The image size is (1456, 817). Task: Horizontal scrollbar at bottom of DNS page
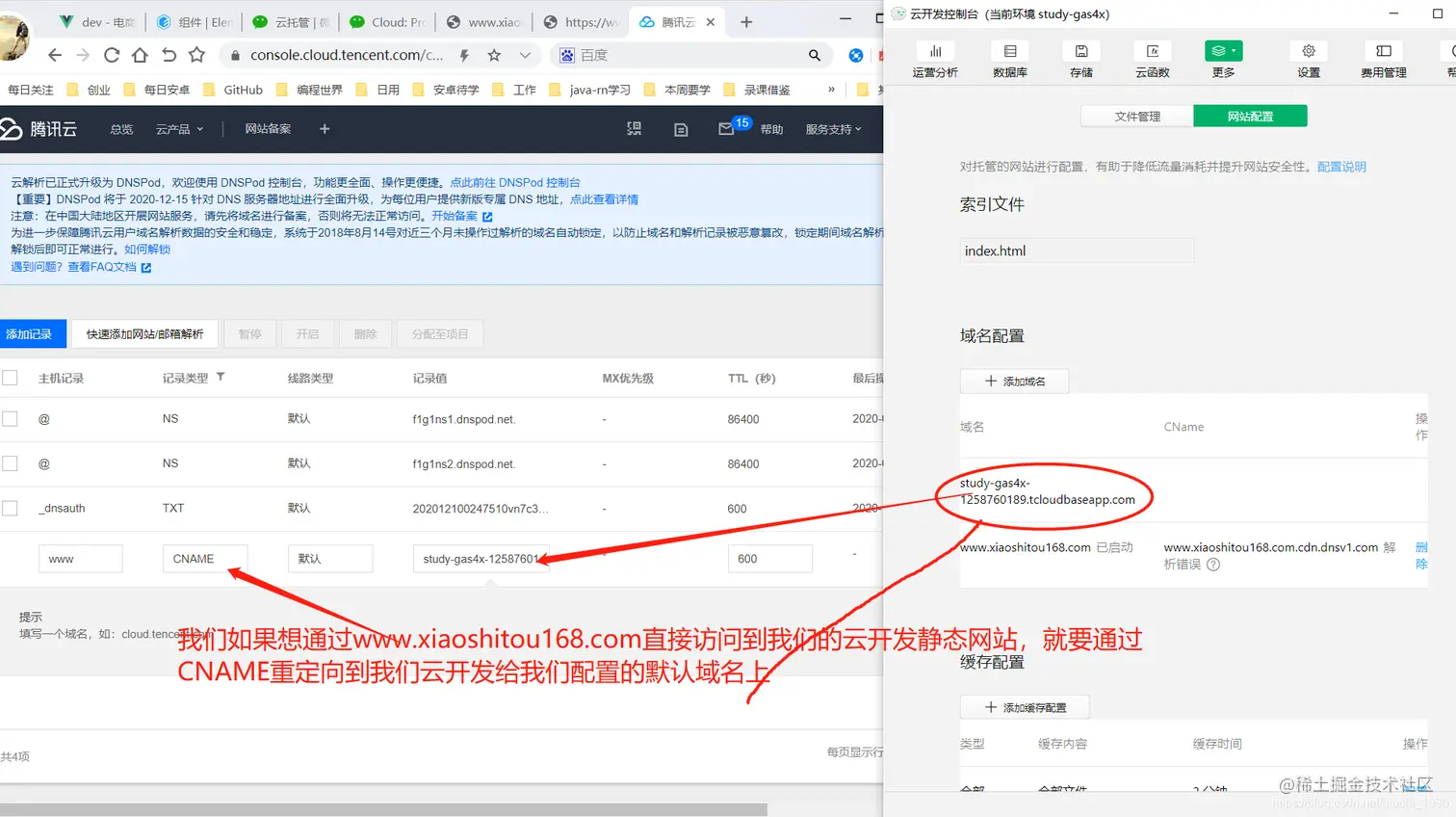[x=383, y=809]
